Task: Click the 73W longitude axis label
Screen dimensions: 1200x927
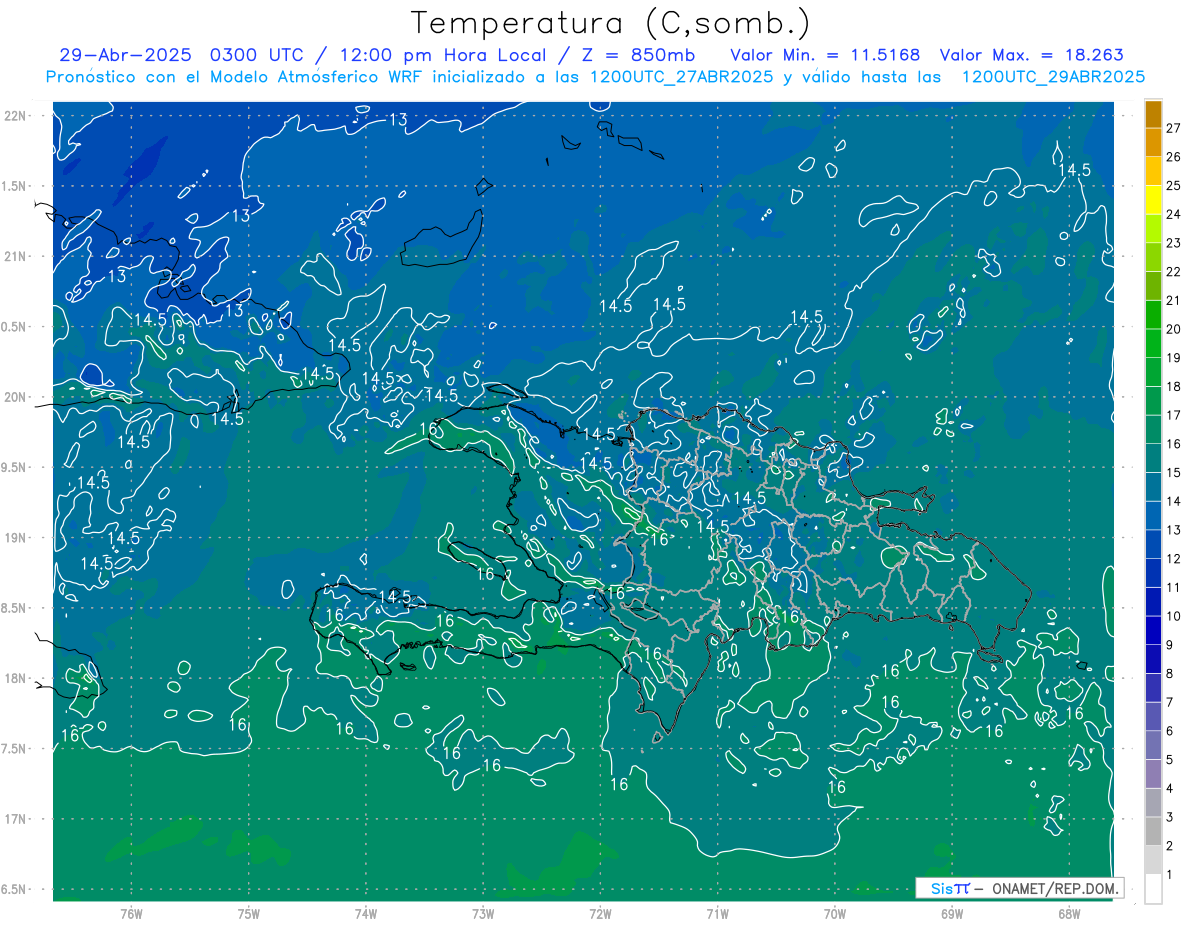Action: click(x=483, y=914)
